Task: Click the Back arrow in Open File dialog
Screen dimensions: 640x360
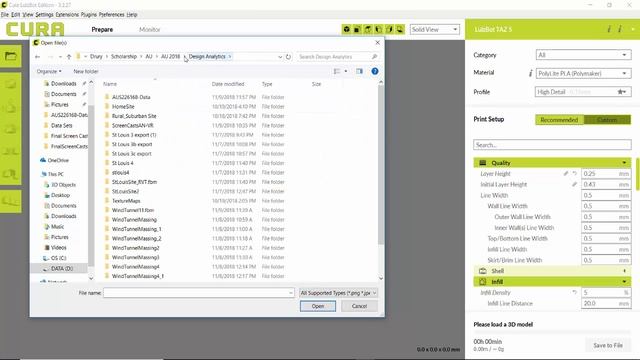Action: (38, 57)
